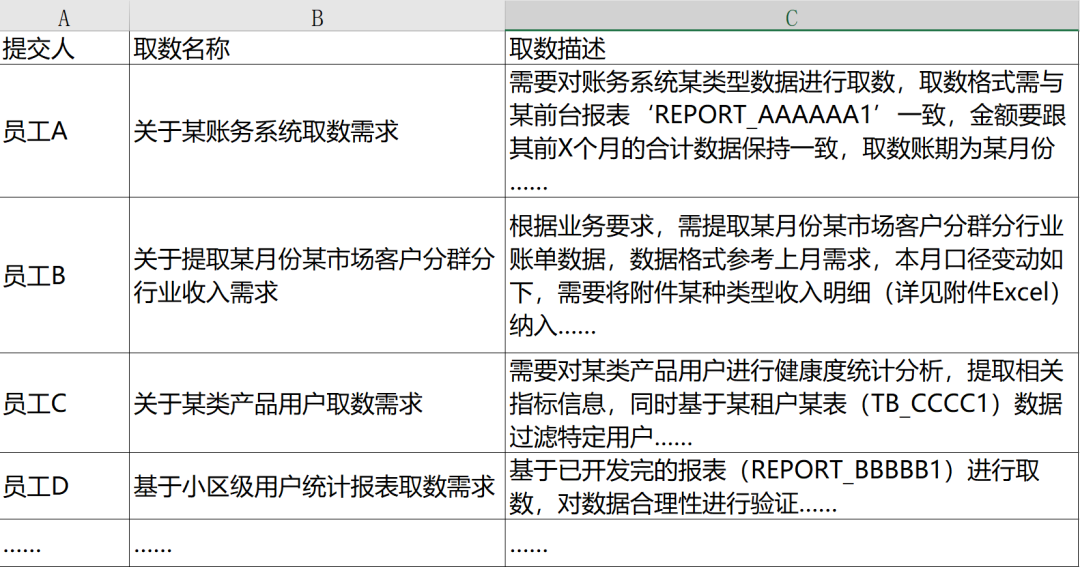Select cell 关于提取某月份某市场客户分群分行业收入需求
Viewport: 1080px width, 567px height.
click(317, 276)
